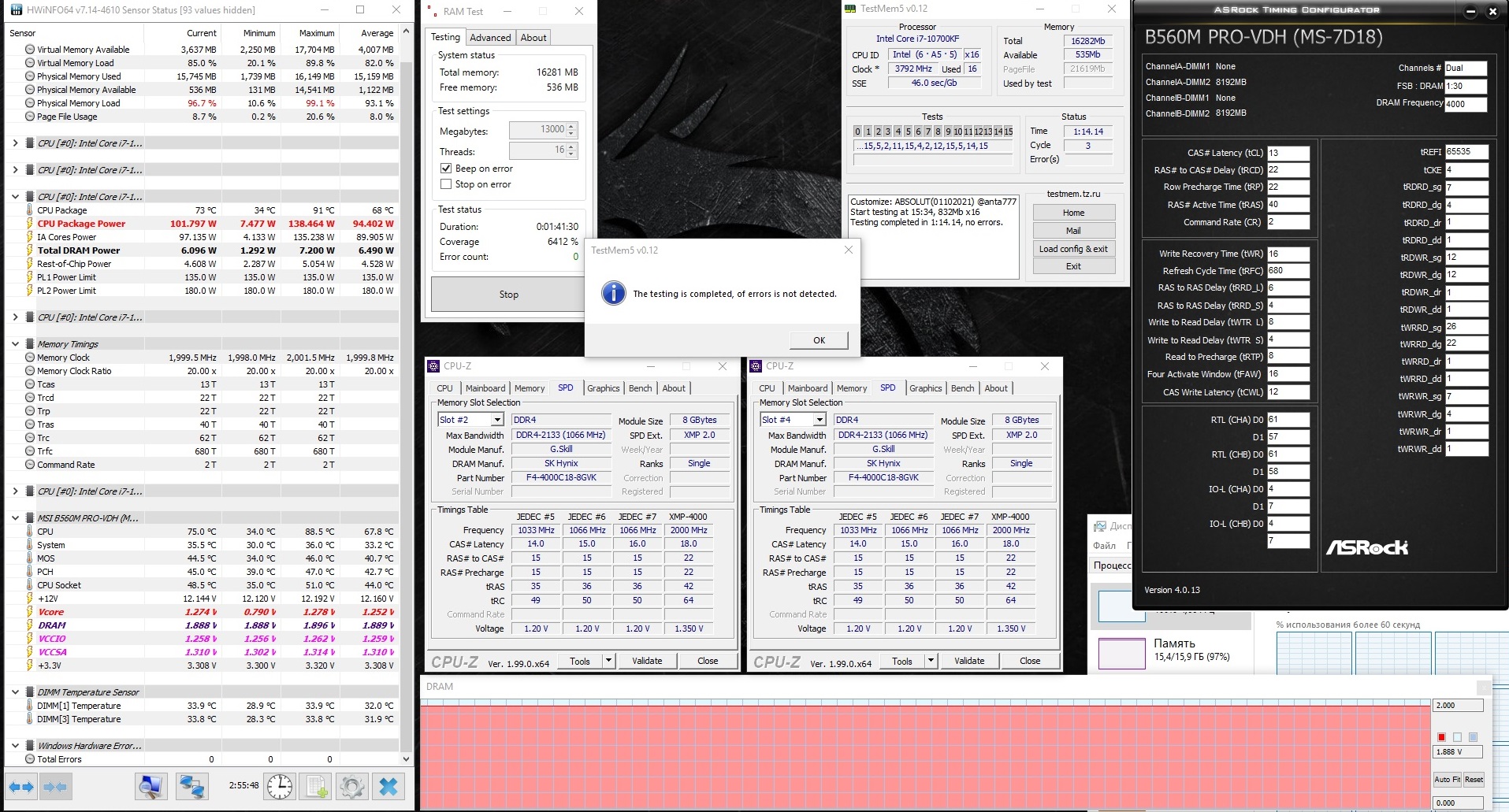The width and height of the screenshot is (1509, 812).
Task: Click the blue info icon in TestMem5 dialog
Action: click(x=613, y=294)
